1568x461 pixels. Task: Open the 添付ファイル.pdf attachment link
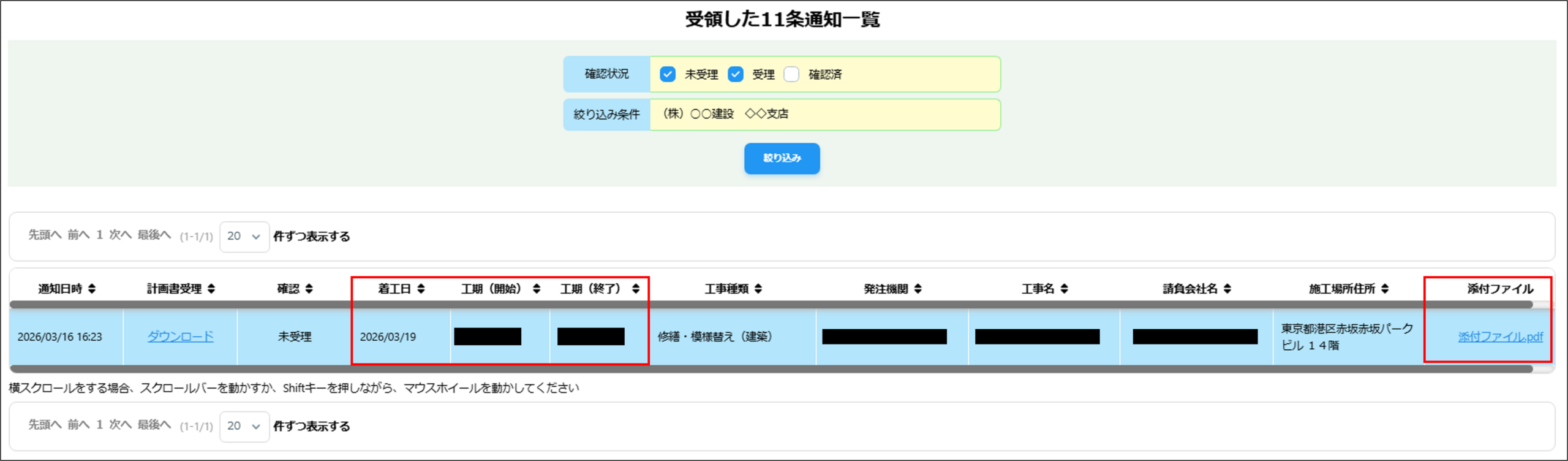pyautogui.click(x=1500, y=337)
